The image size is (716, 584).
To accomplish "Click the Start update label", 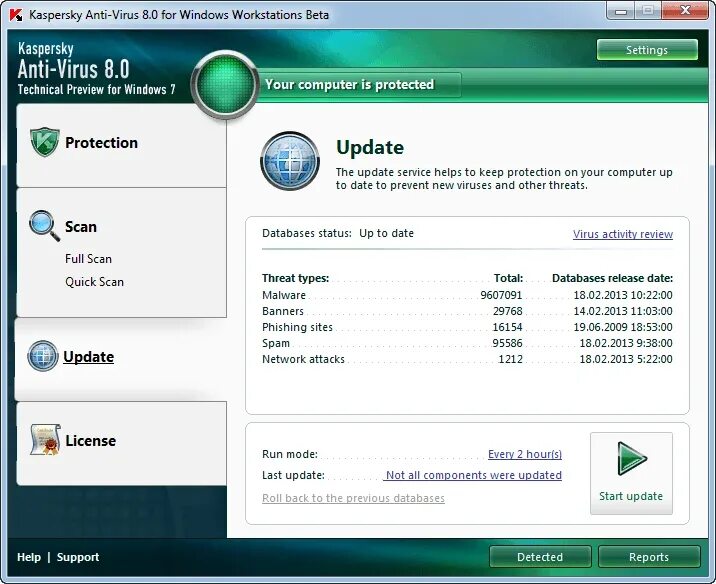I will (x=631, y=496).
